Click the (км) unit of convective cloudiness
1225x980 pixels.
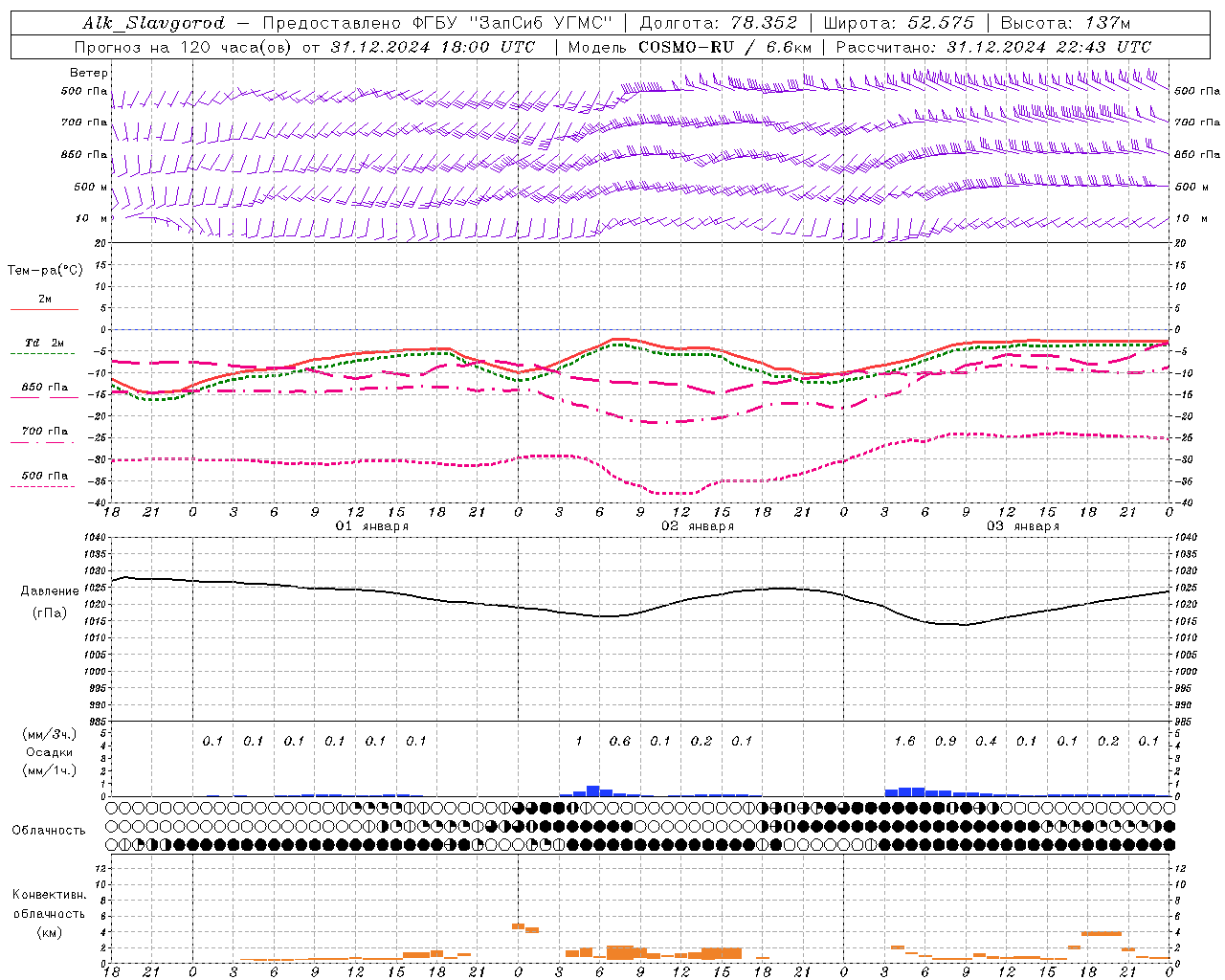pyautogui.click(x=49, y=932)
